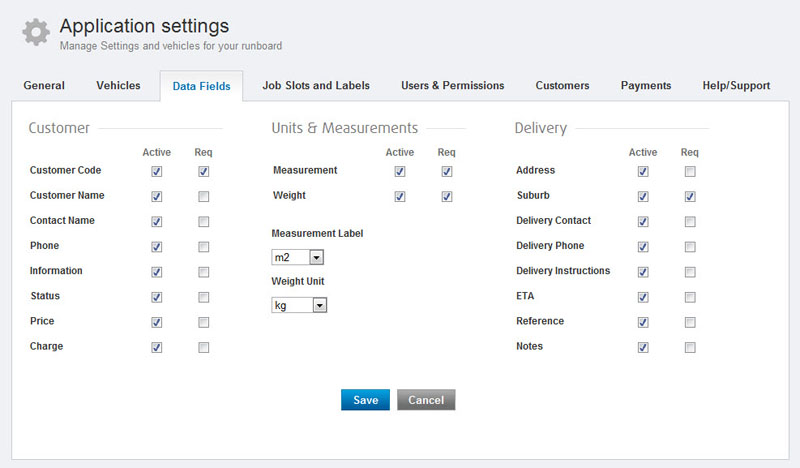The image size is (800, 468).
Task: Open the Payments tab
Action: pyautogui.click(x=646, y=85)
